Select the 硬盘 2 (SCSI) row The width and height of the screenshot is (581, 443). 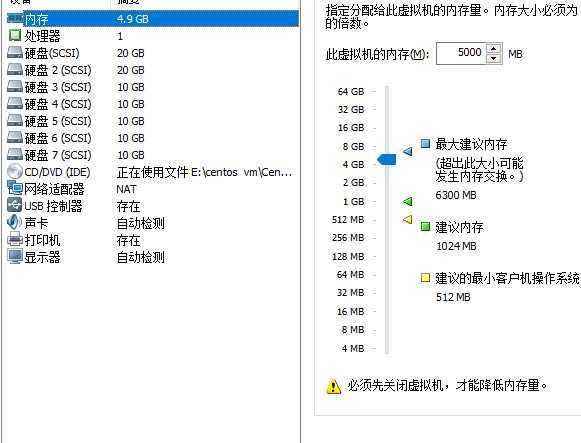(153, 70)
